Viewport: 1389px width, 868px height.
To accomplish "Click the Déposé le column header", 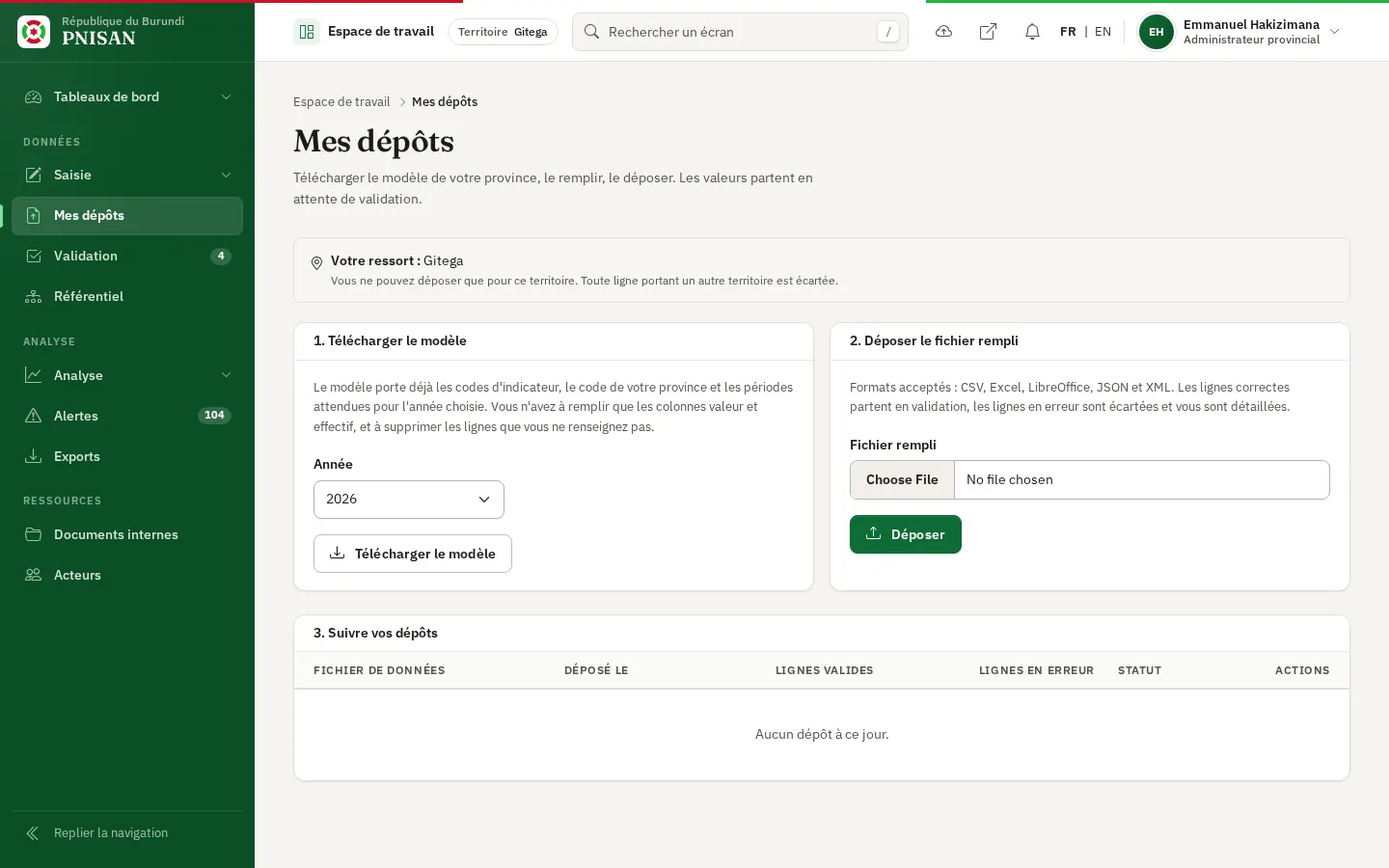I will 596,670.
